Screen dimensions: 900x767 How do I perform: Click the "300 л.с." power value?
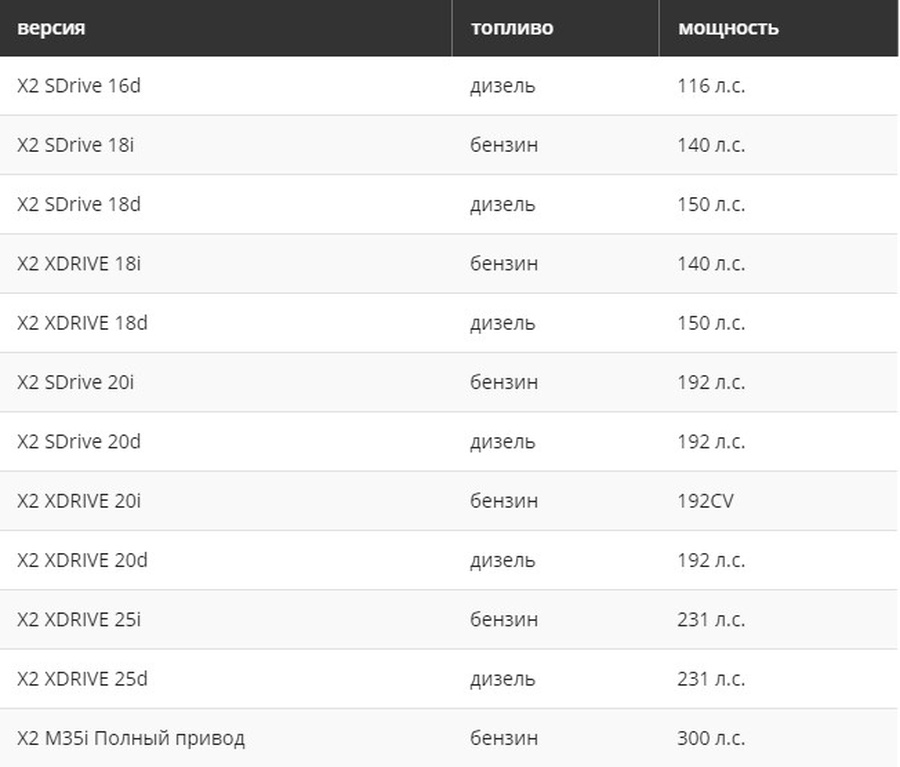coord(711,739)
